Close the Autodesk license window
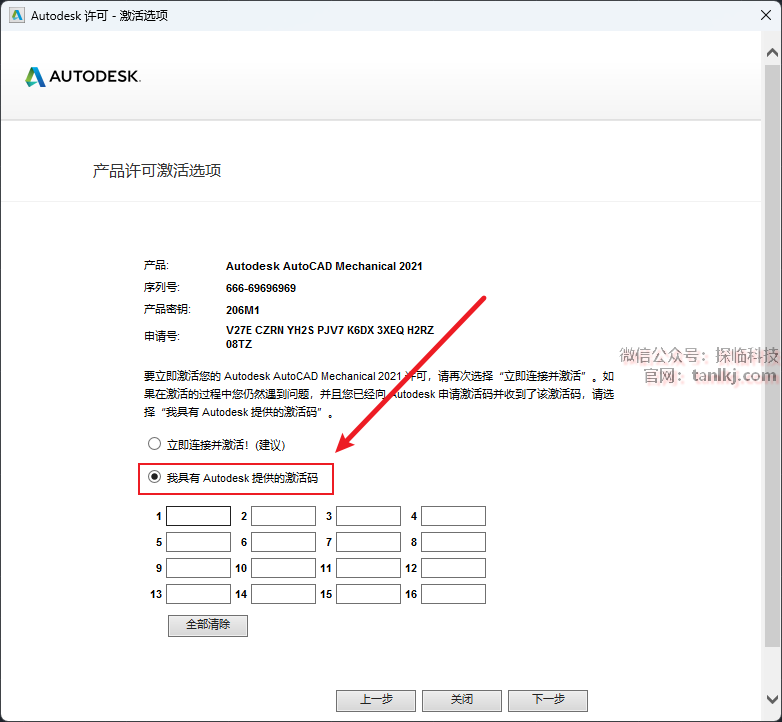The image size is (782, 722). [766, 15]
